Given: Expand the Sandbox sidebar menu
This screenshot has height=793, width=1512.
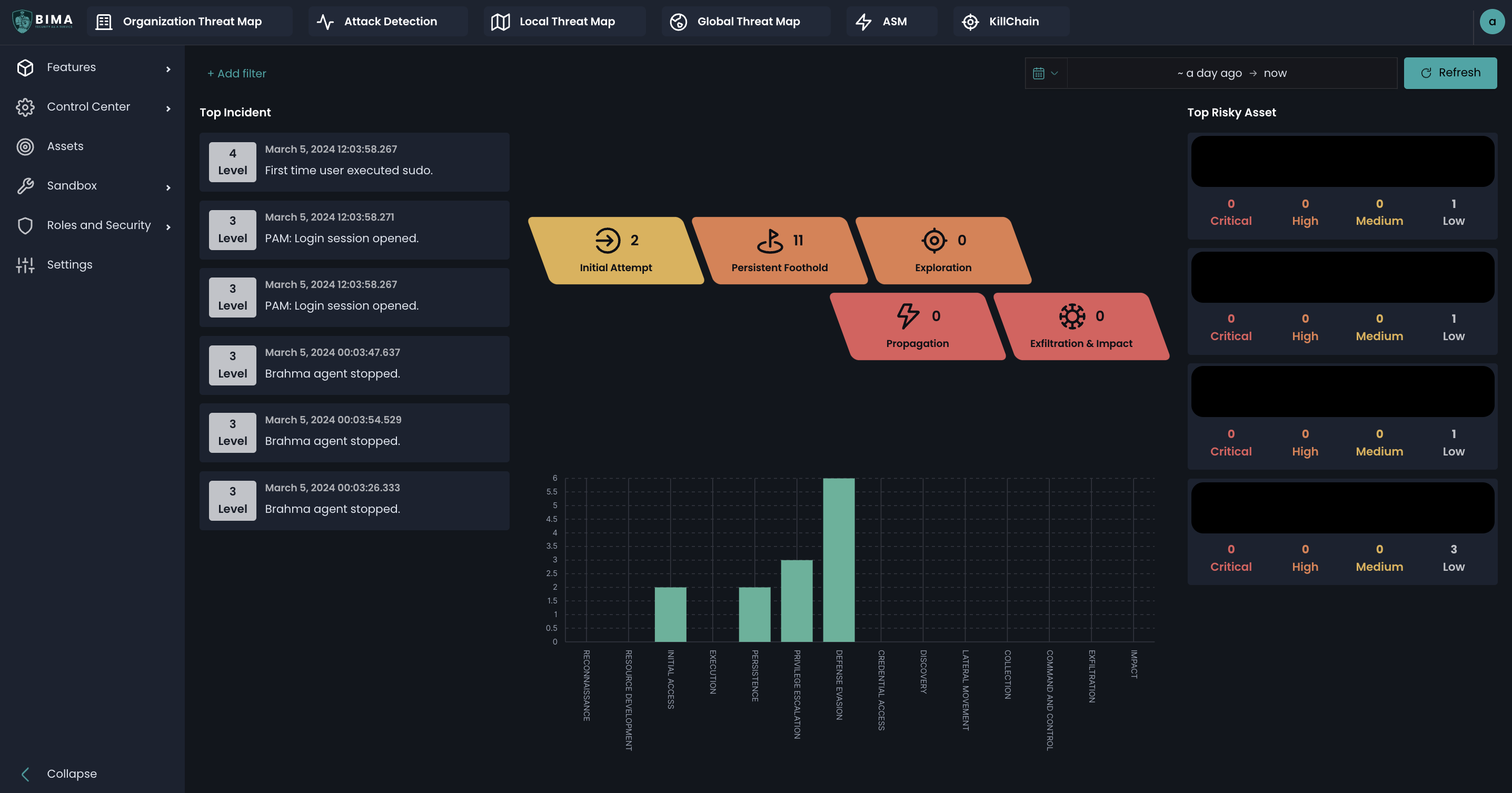Looking at the screenshot, I should tap(168, 186).
